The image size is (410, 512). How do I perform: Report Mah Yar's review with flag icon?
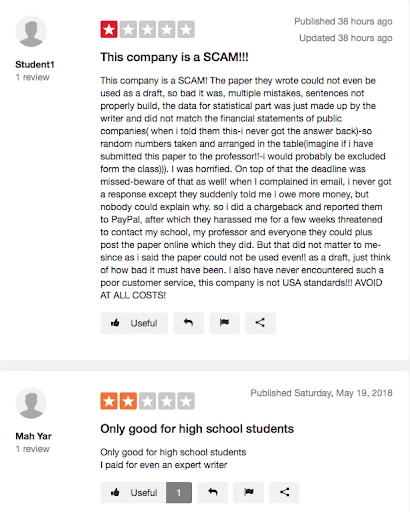point(249,492)
